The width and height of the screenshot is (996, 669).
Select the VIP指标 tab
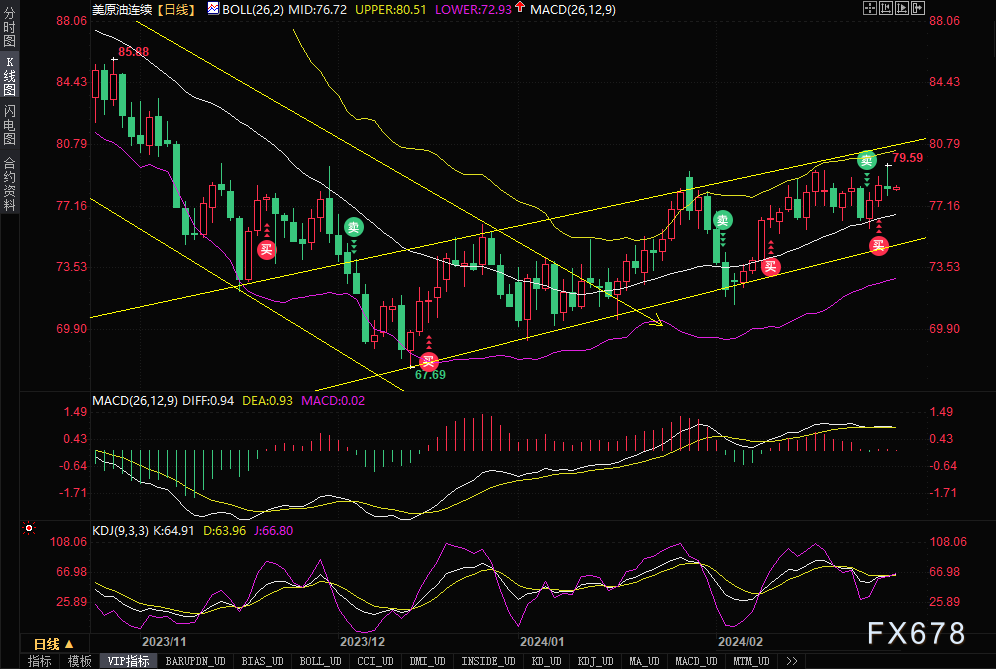coord(128,661)
